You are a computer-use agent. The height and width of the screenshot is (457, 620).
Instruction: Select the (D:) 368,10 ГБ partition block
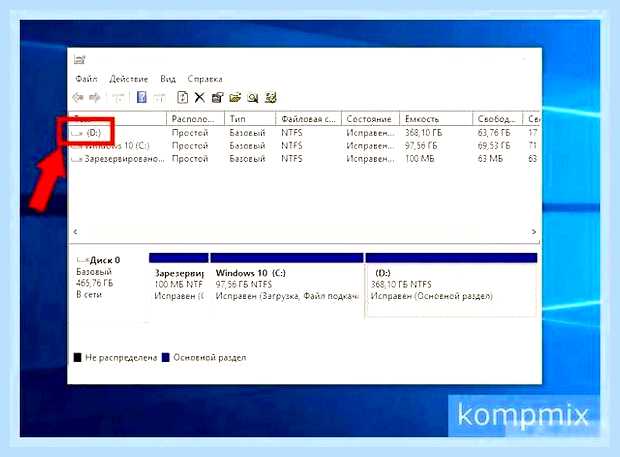[451, 285]
